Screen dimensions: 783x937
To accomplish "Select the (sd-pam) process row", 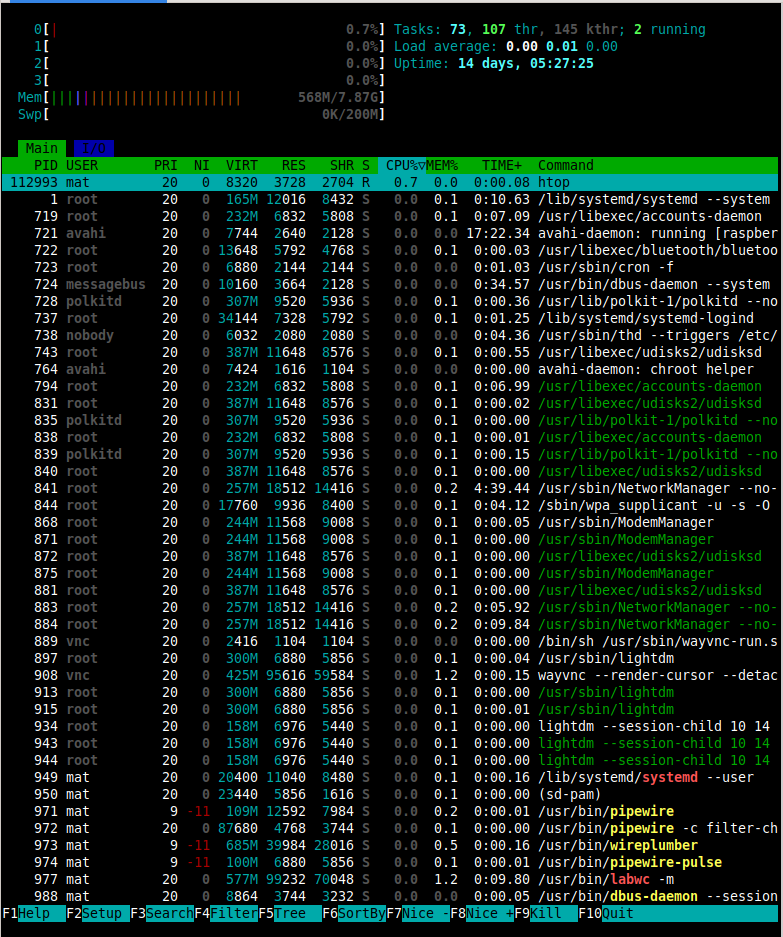I will [390, 795].
